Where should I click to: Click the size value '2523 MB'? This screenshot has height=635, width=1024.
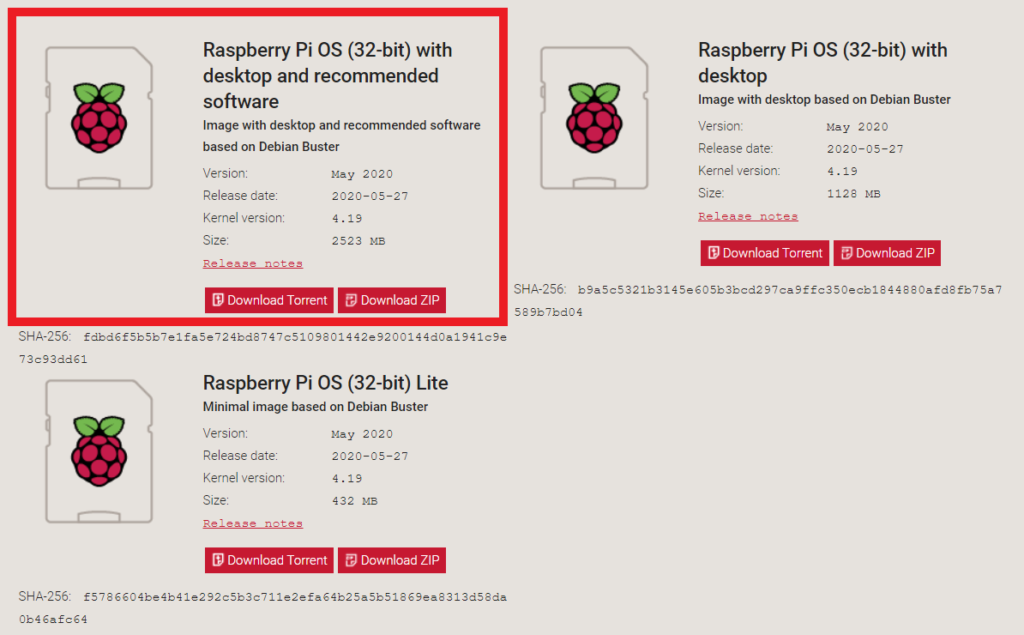[x=358, y=241]
